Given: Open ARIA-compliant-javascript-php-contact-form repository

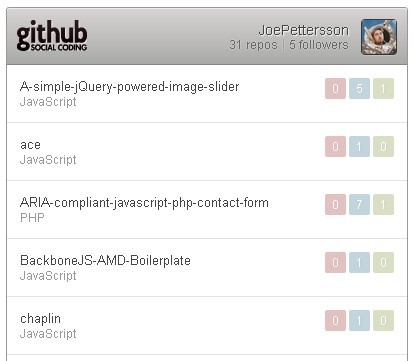Looking at the screenshot, I should 144,203.
